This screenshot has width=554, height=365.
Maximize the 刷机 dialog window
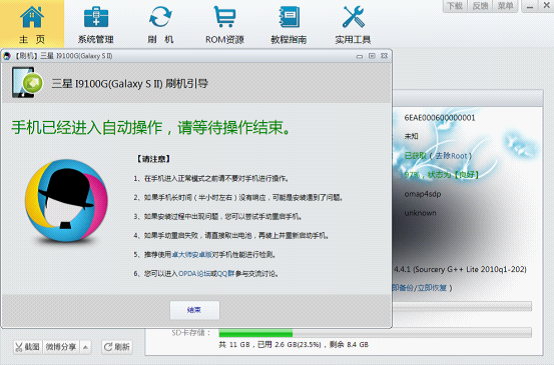tap(372, 56)
